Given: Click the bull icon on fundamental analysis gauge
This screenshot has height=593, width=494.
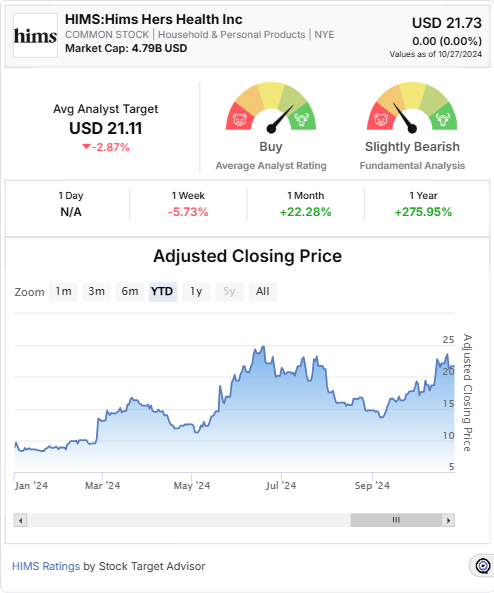Looking at the screenshot, I should click(443, 120).
